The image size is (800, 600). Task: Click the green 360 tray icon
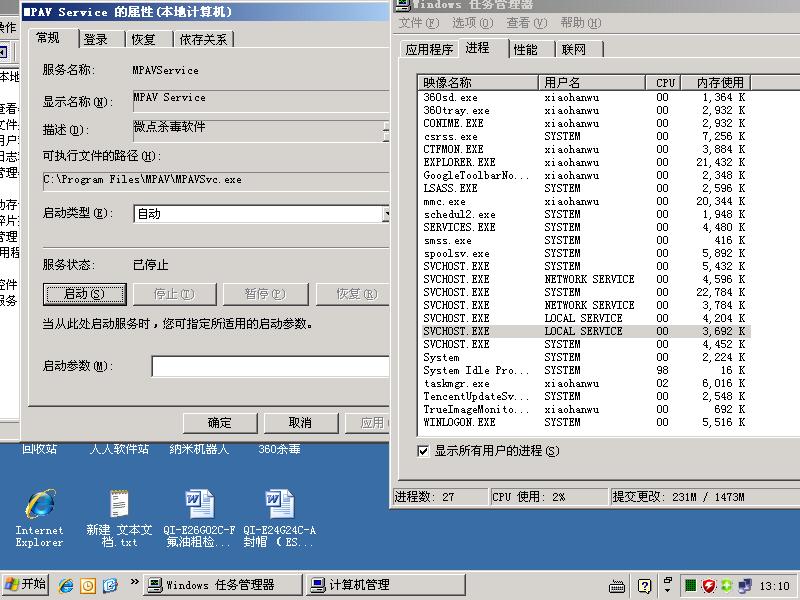click(x=727, y=585)
